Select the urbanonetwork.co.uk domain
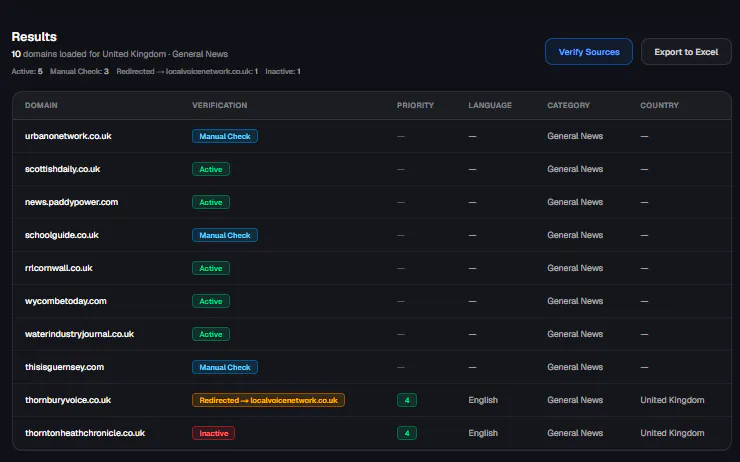Image resolution: width=740 pixels, height=462 pixels. point(68,136)
